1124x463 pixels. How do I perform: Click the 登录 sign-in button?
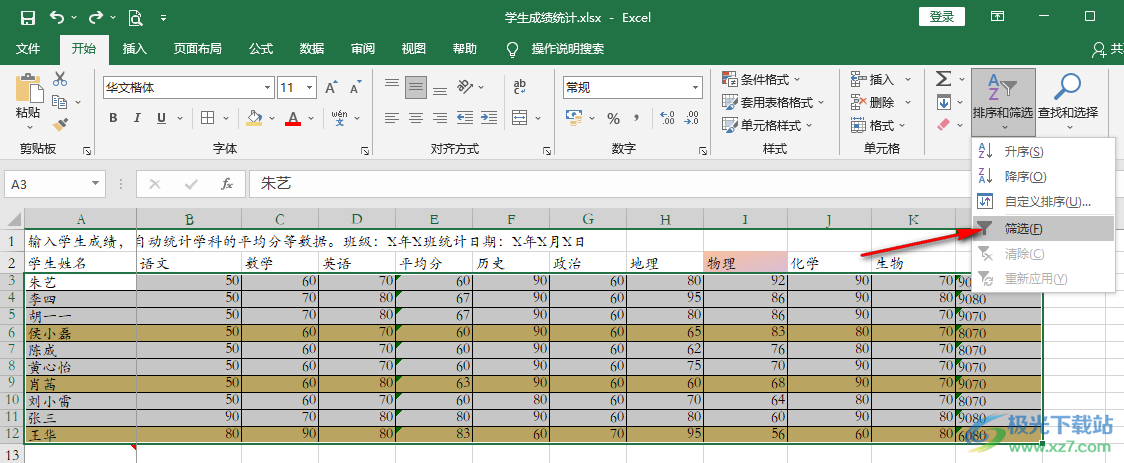click(941, 17)
